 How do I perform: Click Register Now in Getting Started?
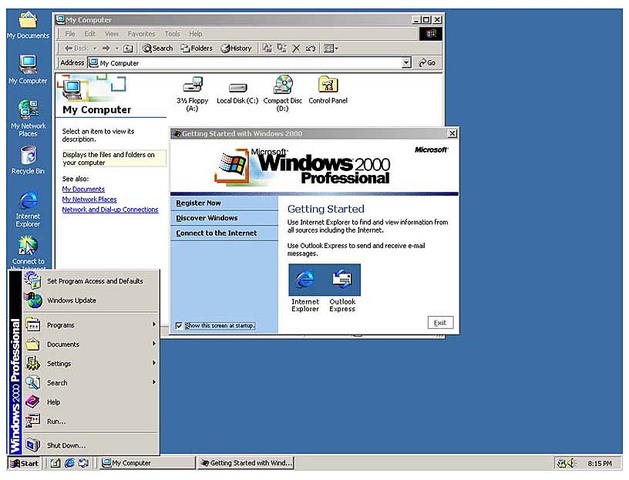(224, 203)
